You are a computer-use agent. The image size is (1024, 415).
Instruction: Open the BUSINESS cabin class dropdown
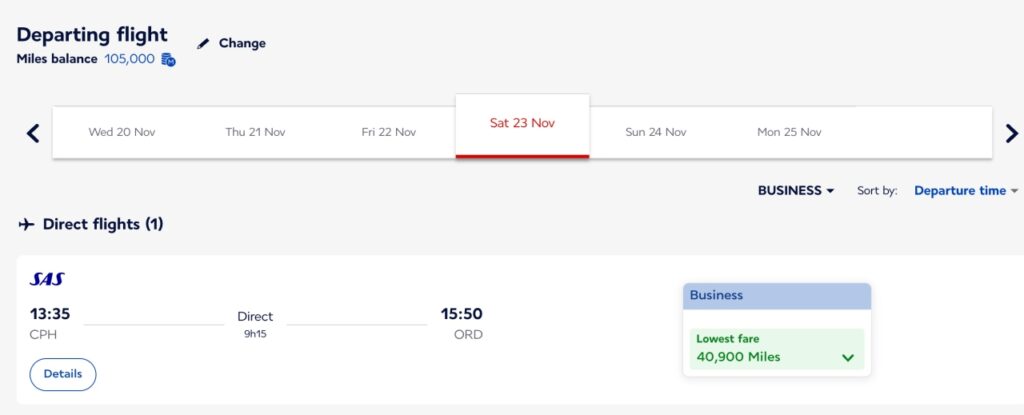coord(796,191)
